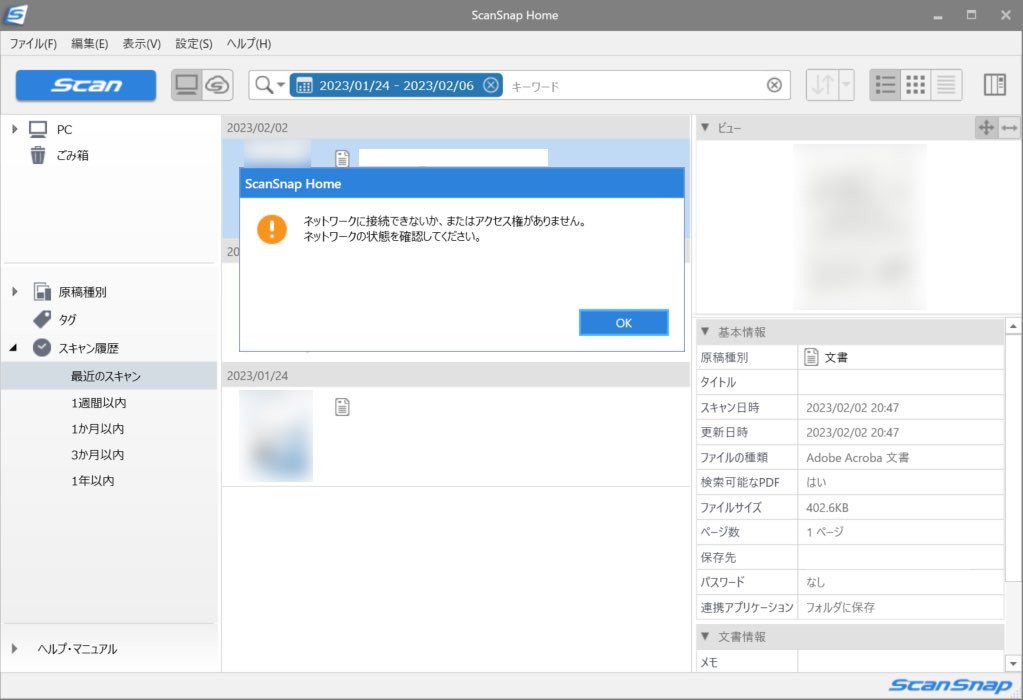Collapse the スキャン履歴 node
This screenshot has height=700, width=1023.
[x=14, y=348]
